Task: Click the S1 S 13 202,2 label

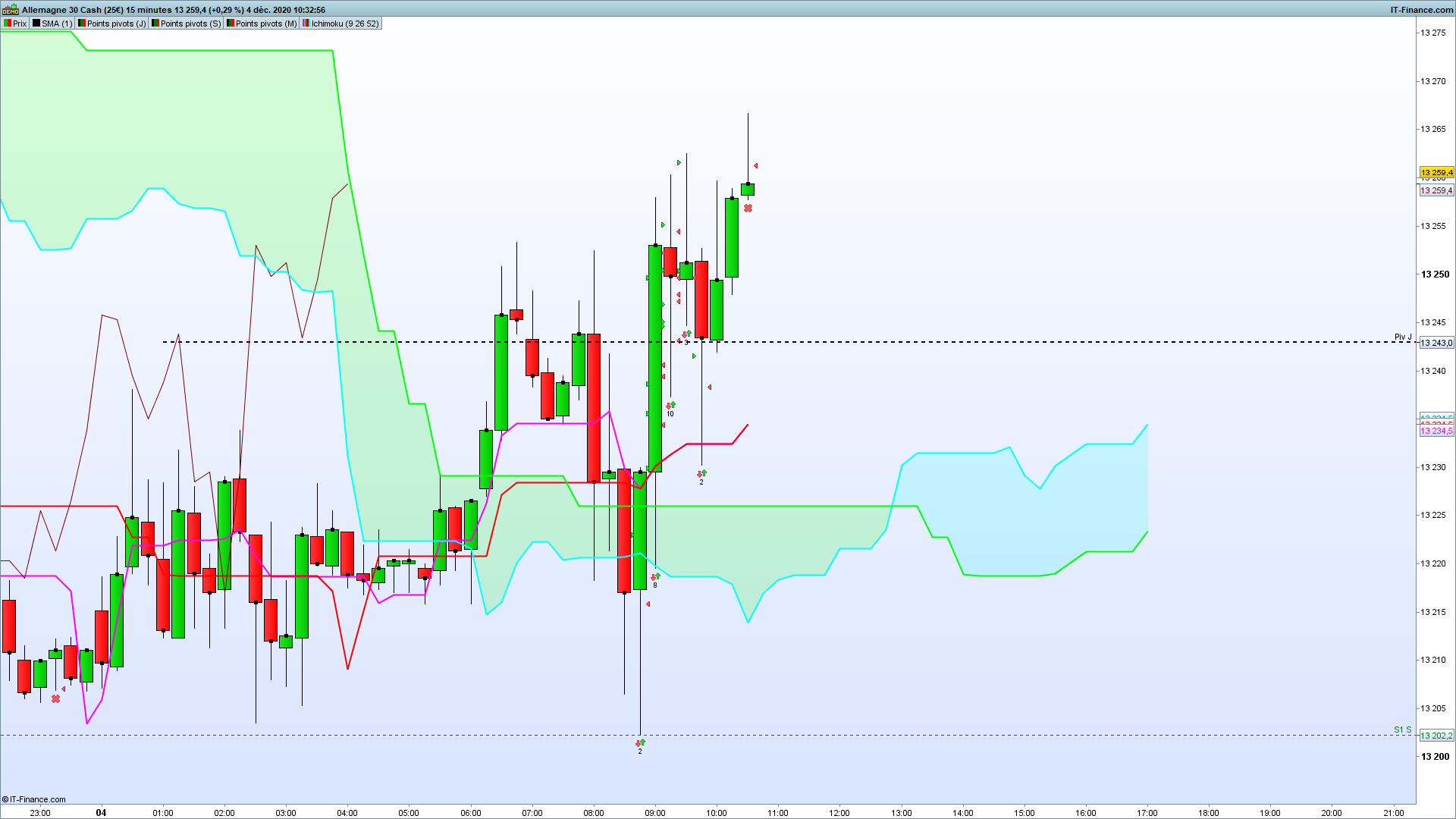Action: (x=1436, y=736)
